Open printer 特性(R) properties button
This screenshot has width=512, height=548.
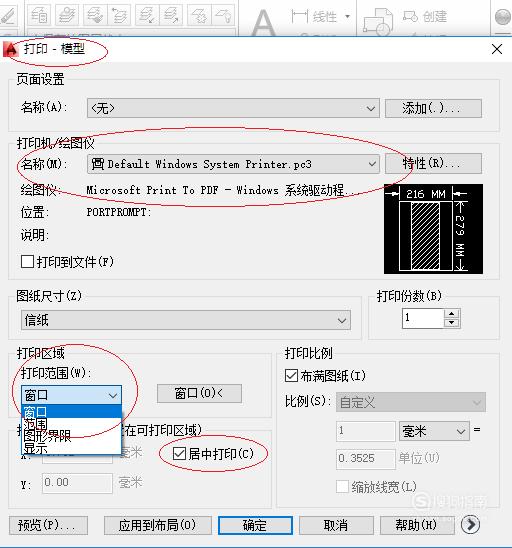click(433, 164)
